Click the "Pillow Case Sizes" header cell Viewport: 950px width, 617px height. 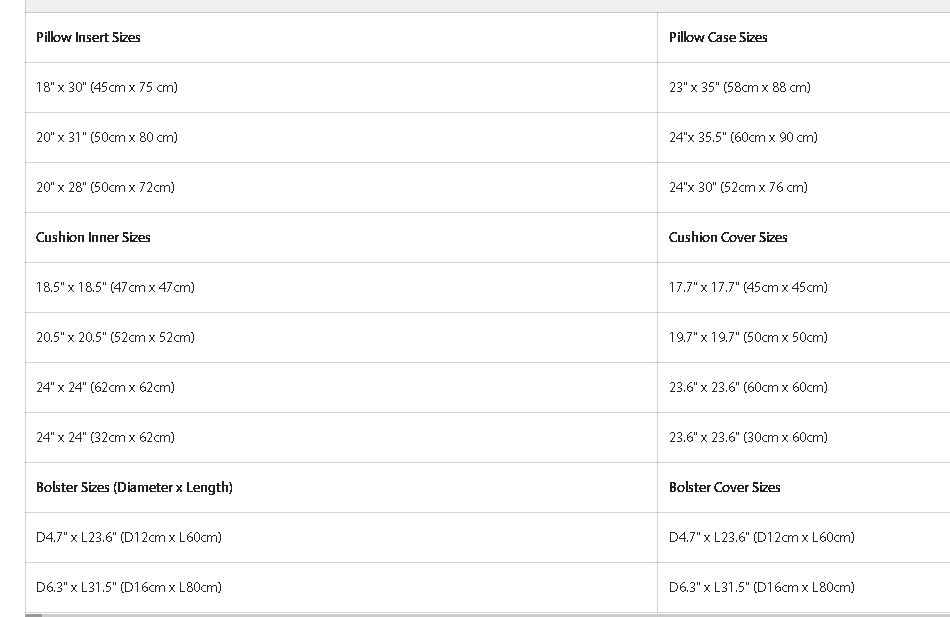click(718, 37)
